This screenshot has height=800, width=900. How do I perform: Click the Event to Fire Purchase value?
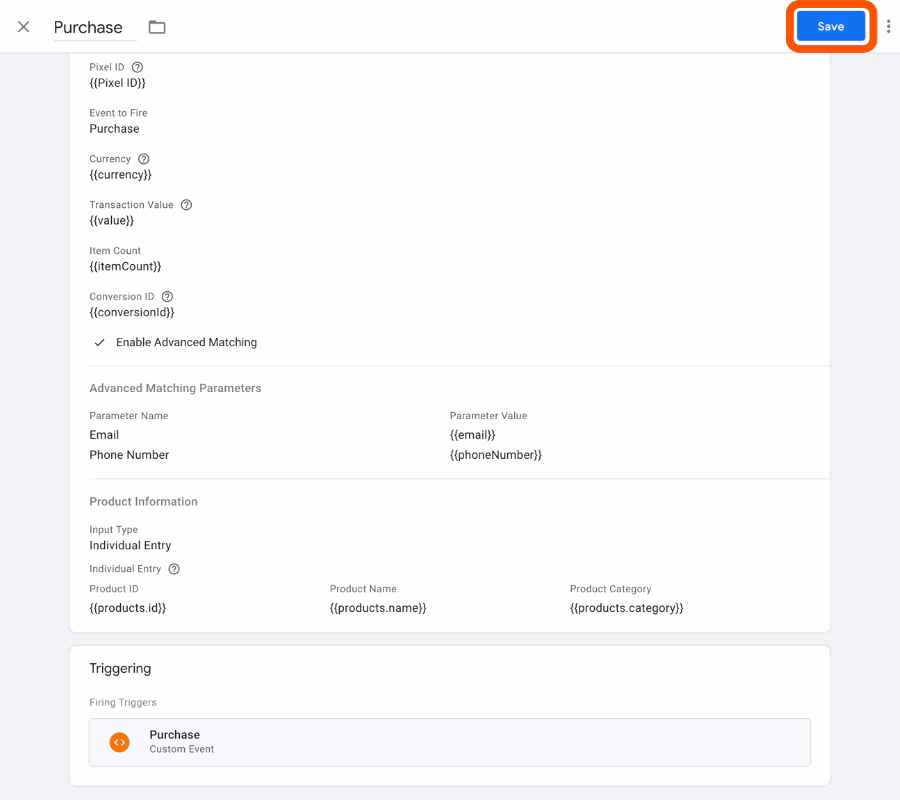[x=114, y=129]
